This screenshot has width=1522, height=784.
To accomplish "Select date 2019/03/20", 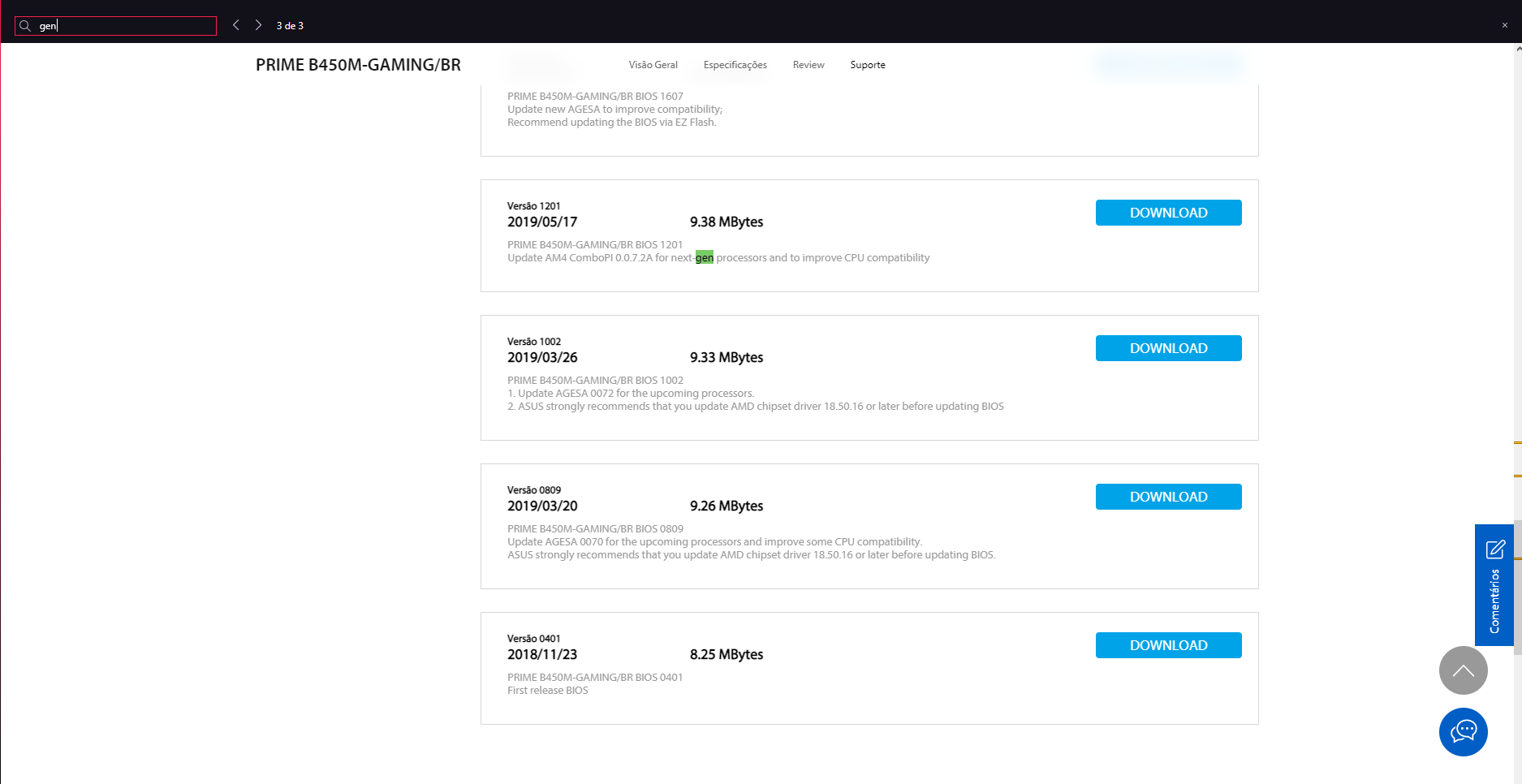I will click(x=542, y=506).
